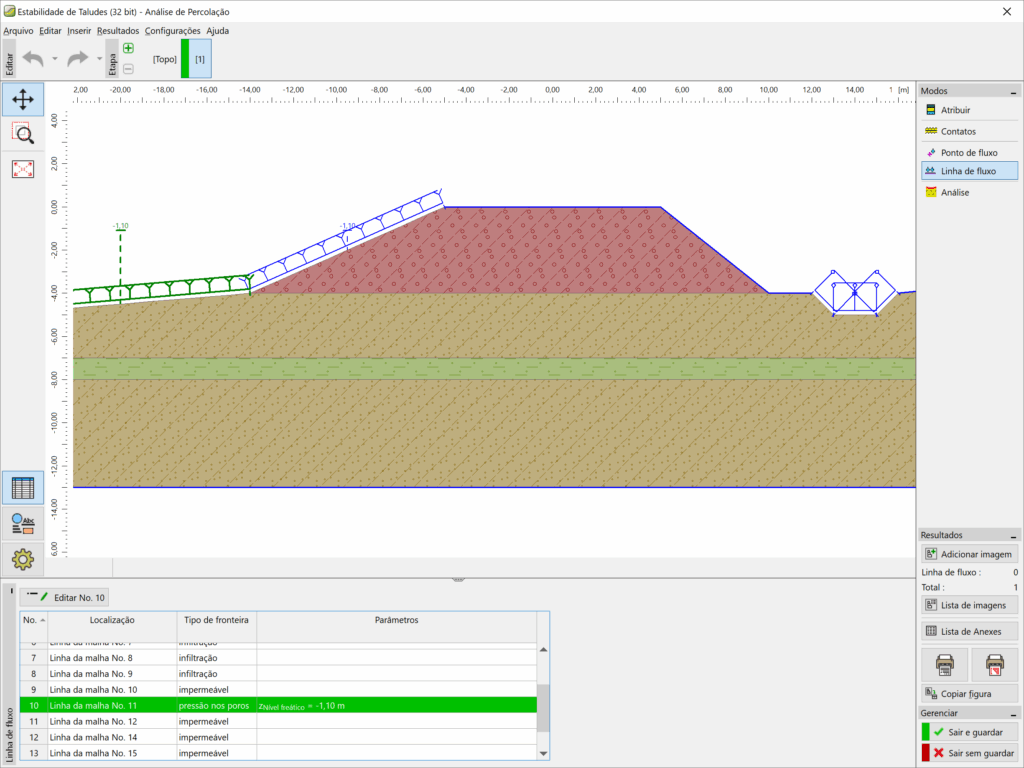Click the print view icon with red mark
The width and height of the screenshot is (1024, 768).
pyautogui.click(x=995, y=665)
